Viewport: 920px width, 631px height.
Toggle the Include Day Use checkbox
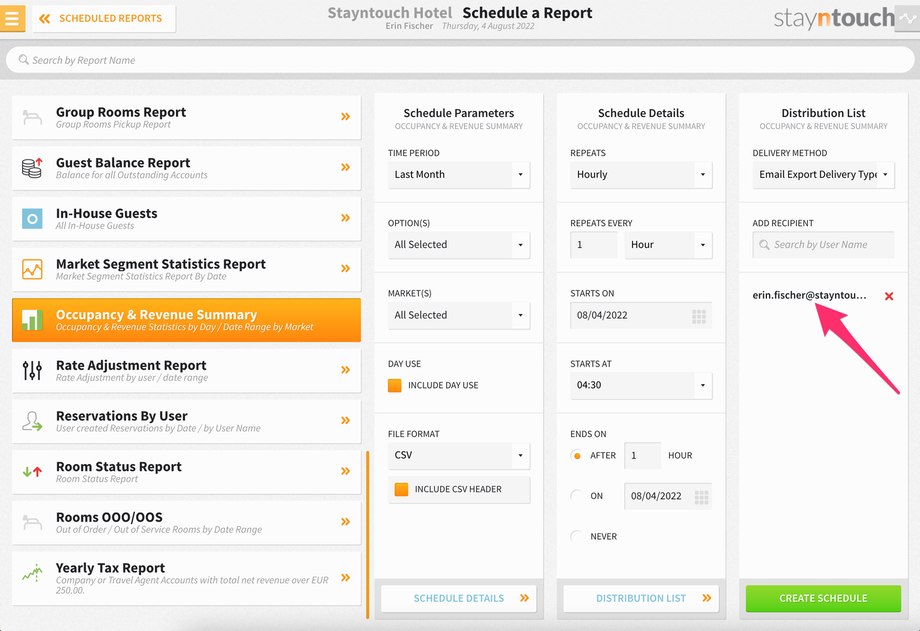point(395,385)
